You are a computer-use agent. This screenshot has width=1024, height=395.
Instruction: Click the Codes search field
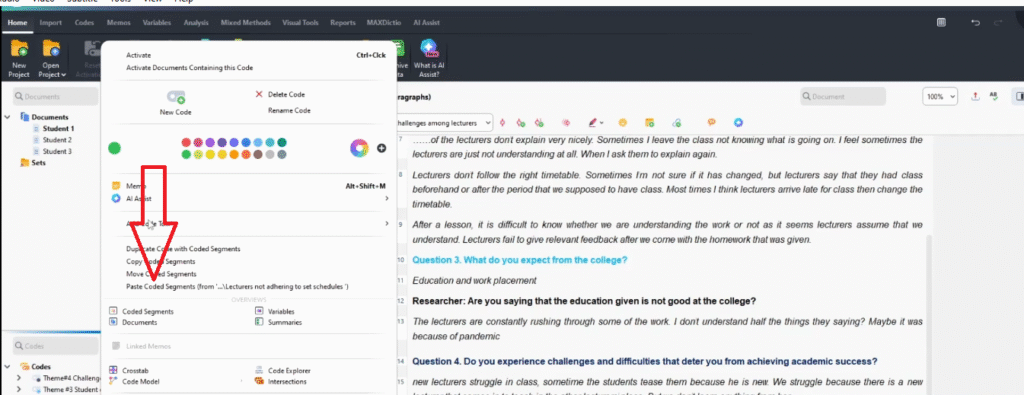pyautogui.click(x=56, y=346)
